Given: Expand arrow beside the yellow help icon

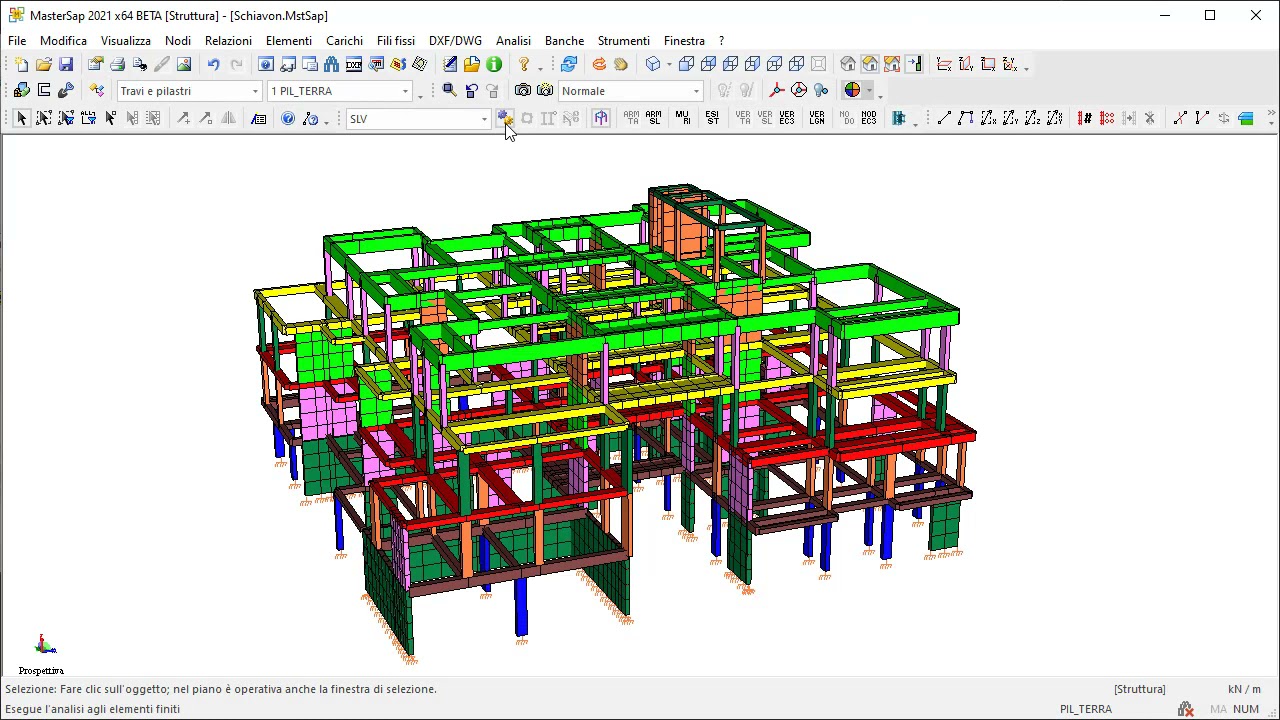Looking at the screenshot, I should 540,67.
